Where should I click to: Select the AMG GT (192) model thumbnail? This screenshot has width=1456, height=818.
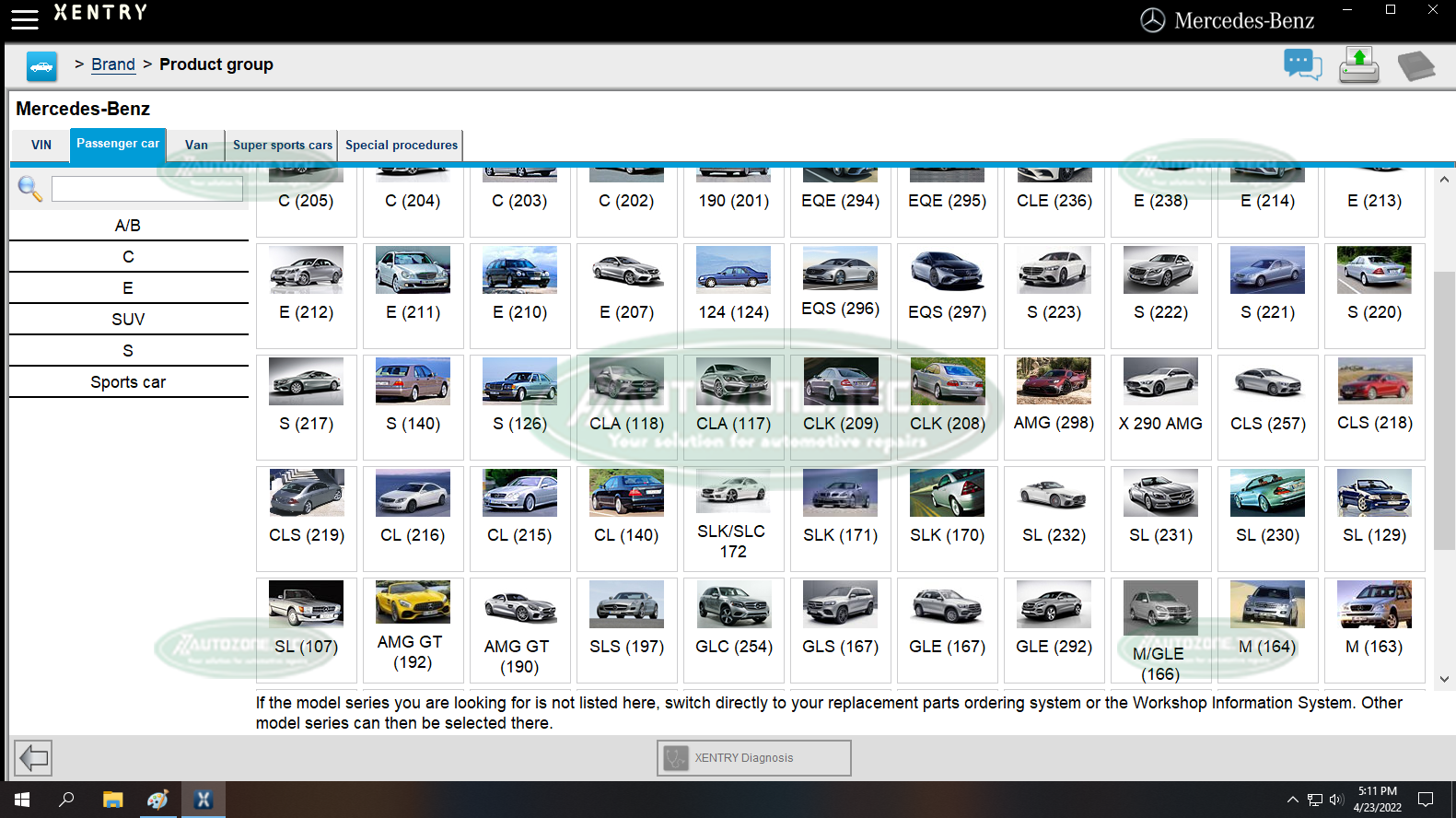[x=413, y=603]
